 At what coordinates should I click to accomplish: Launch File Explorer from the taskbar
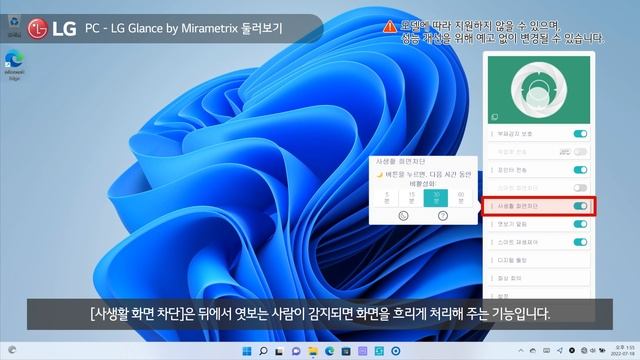click(x=313, y=351)
